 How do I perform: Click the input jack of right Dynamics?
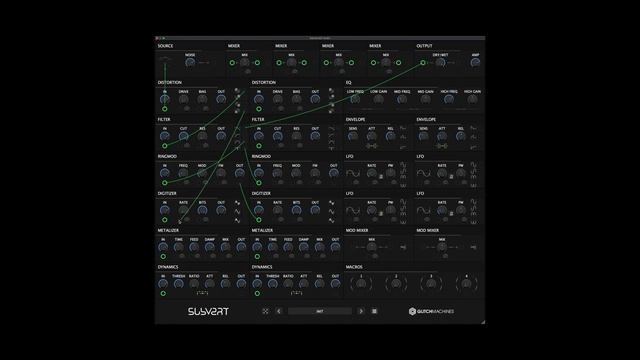click(x=257, y=293)
